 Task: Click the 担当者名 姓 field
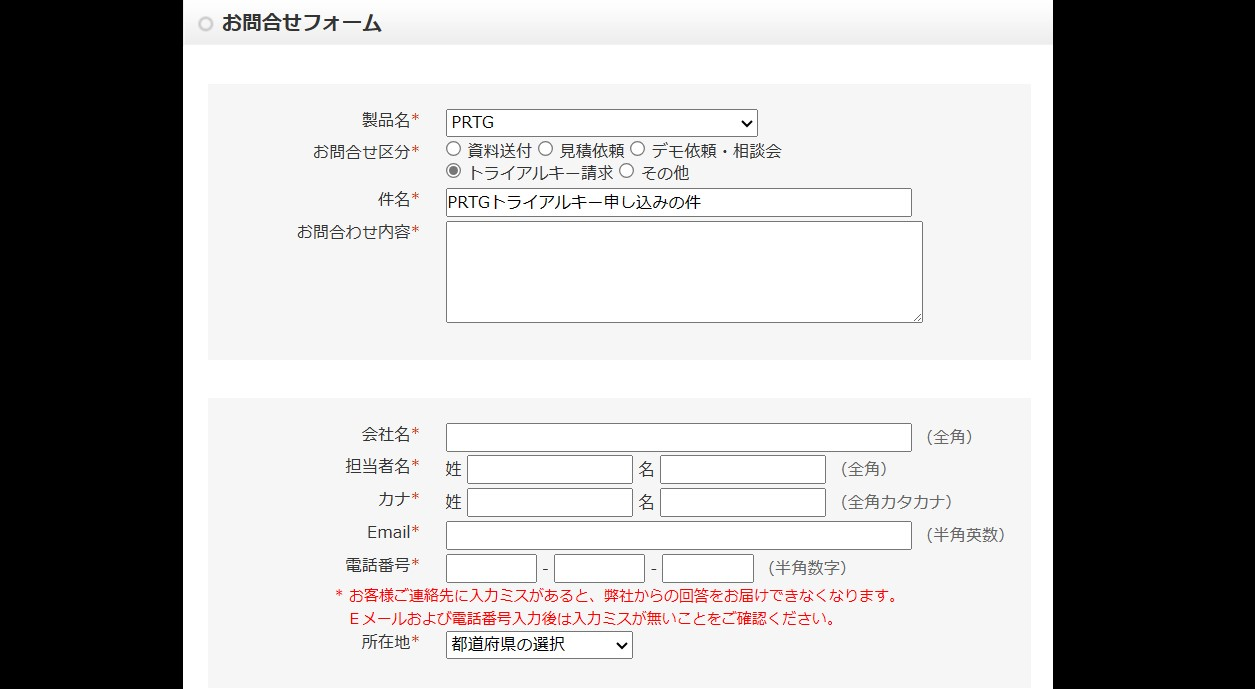550,469
